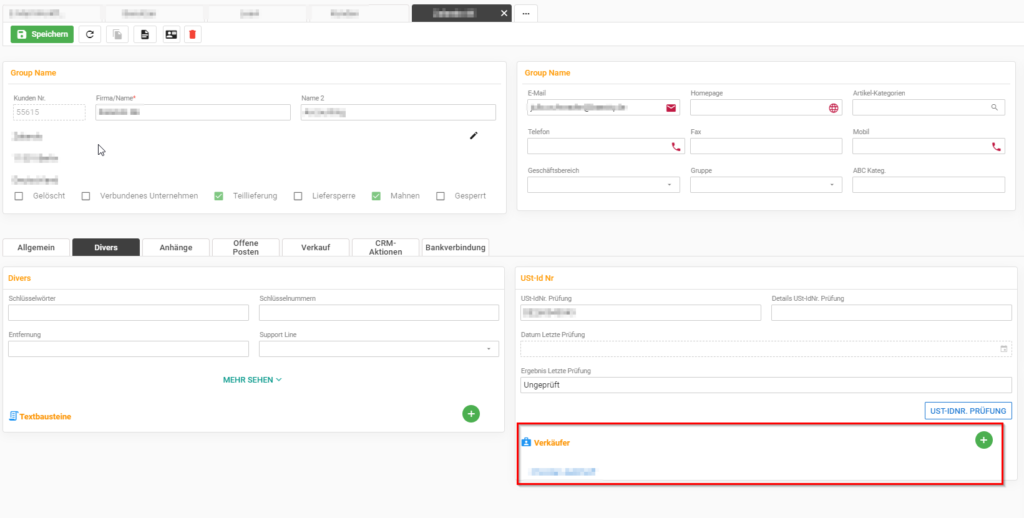
Task: Expand MEHR SEHEN section
Action: click(252, 380)
